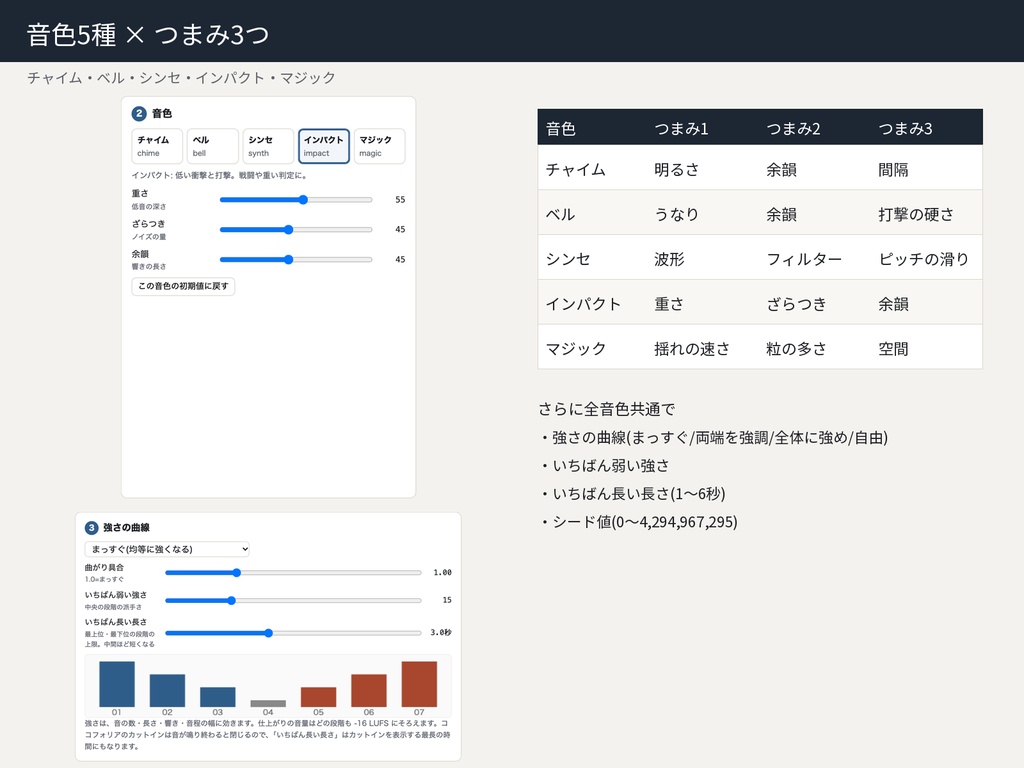Image resolution: width=1024 pixels, height=768 pixels.
Task: Click the ピッチの滑り cell in the table
Action: tap(923, 259)
